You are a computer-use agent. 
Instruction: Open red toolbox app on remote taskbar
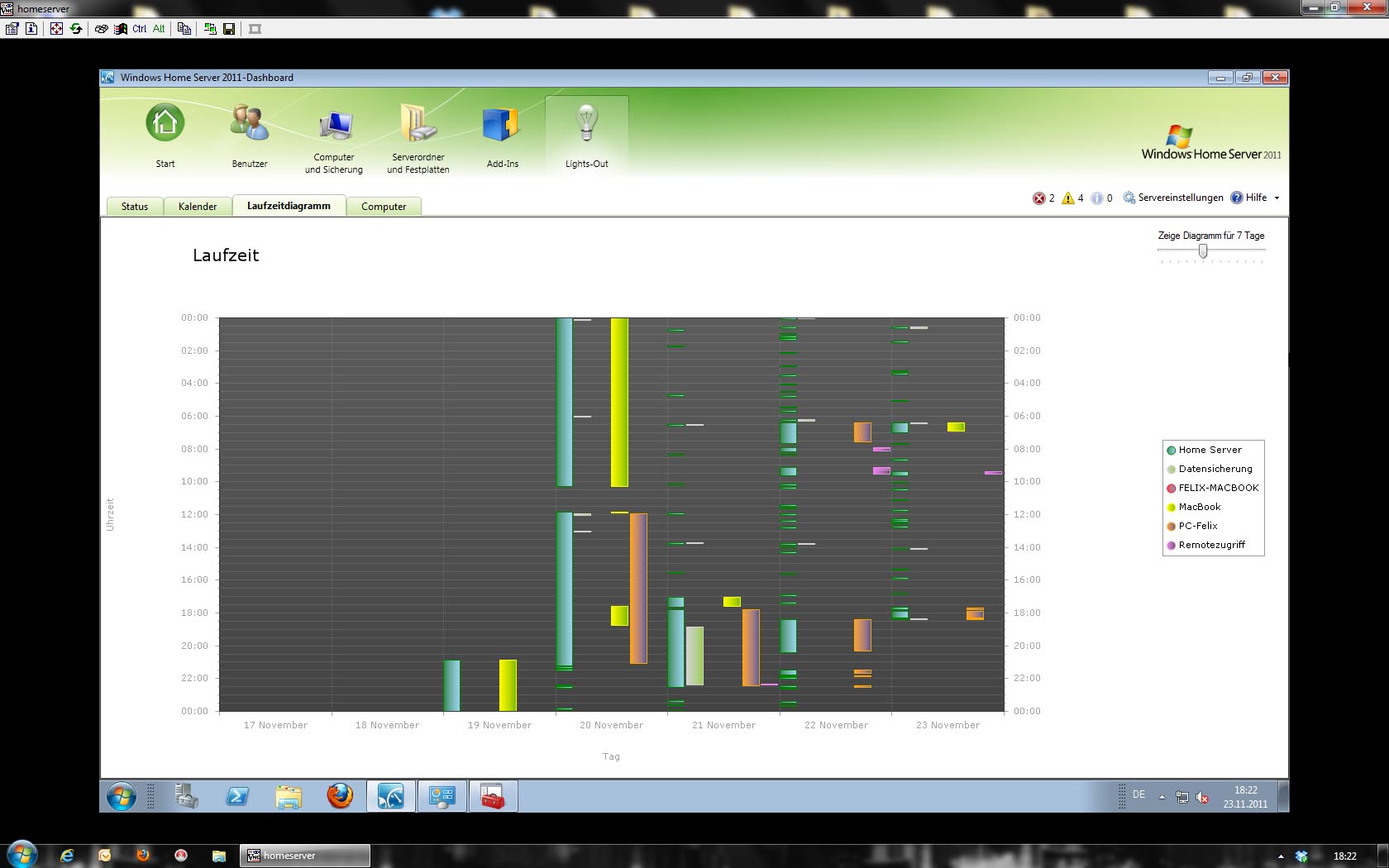(494, 796)
